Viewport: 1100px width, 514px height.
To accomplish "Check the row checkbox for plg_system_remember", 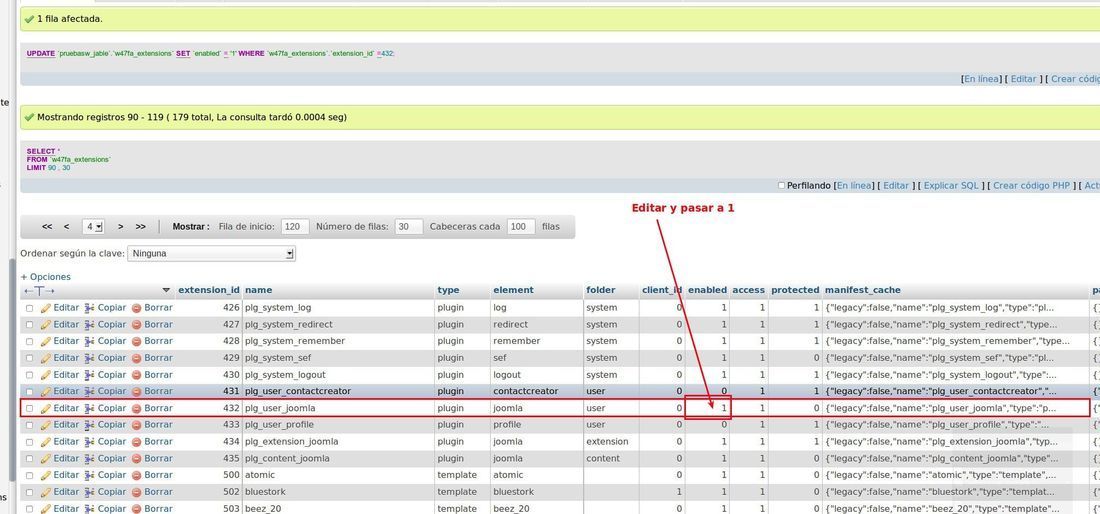I will pyautogui.click(x=29, y=341).
